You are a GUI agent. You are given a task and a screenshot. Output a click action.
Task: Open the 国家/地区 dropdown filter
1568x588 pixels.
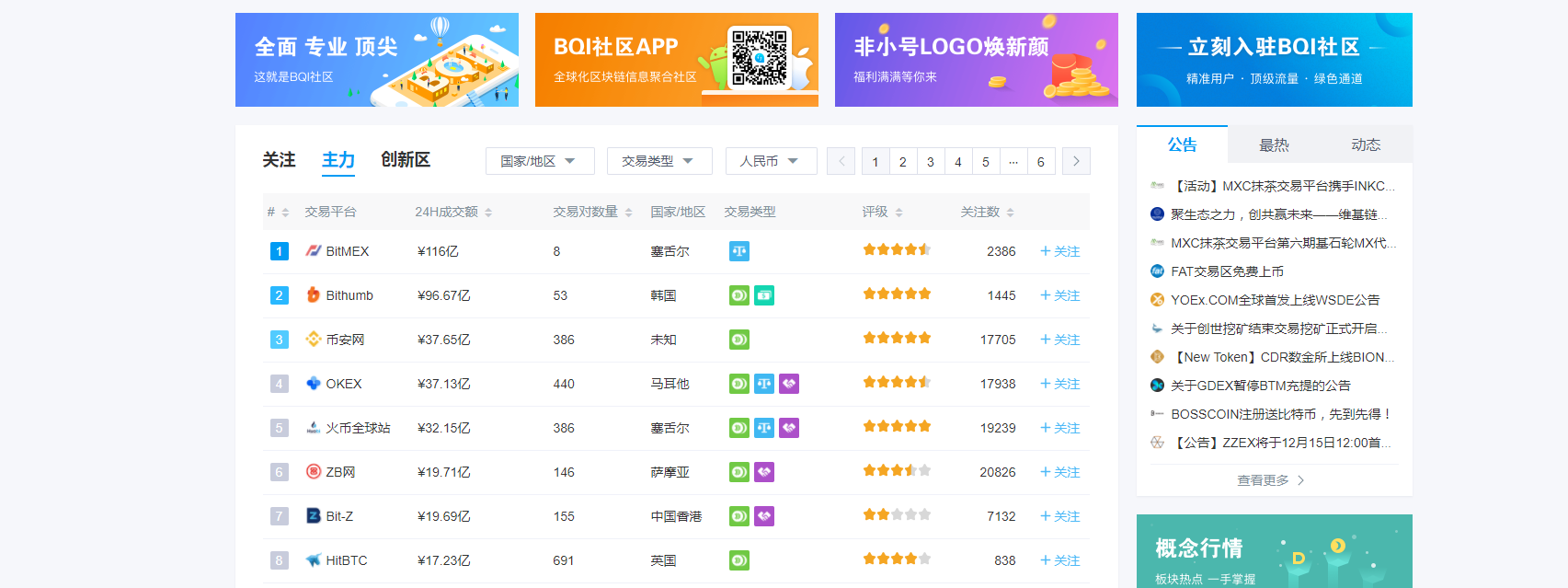click(x=540, y=161)
